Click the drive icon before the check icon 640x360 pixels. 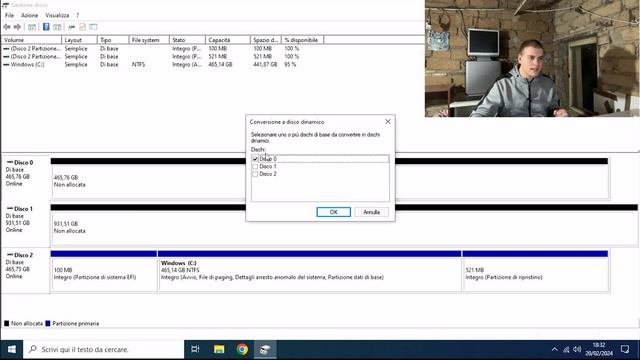pyautogui.click(x=71, y=27)
